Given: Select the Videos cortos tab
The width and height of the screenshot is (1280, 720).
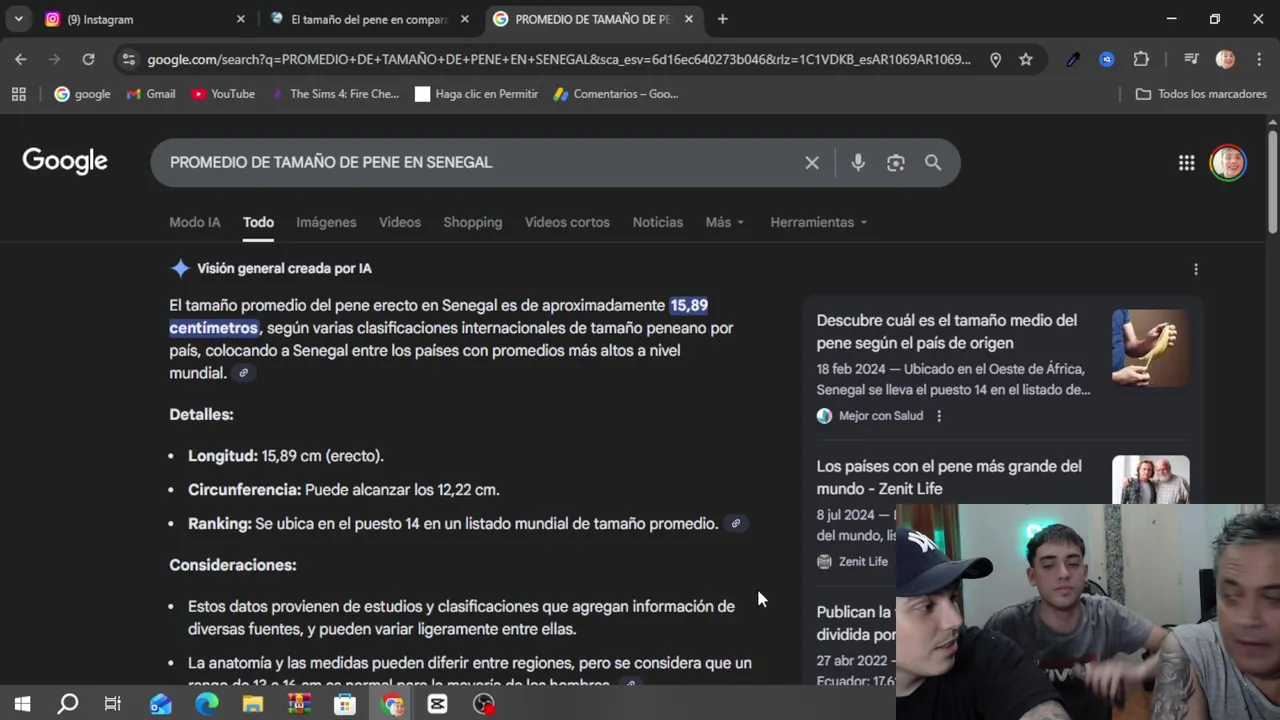Looking at the screenshot, I should 567,222.
